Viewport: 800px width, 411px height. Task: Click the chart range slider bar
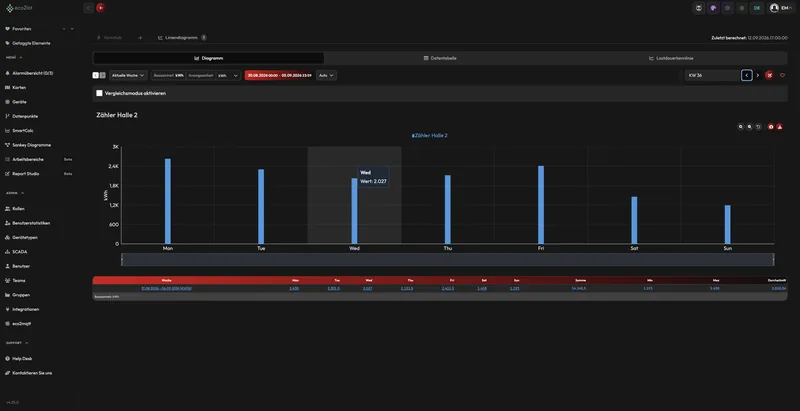coord(447,260)
